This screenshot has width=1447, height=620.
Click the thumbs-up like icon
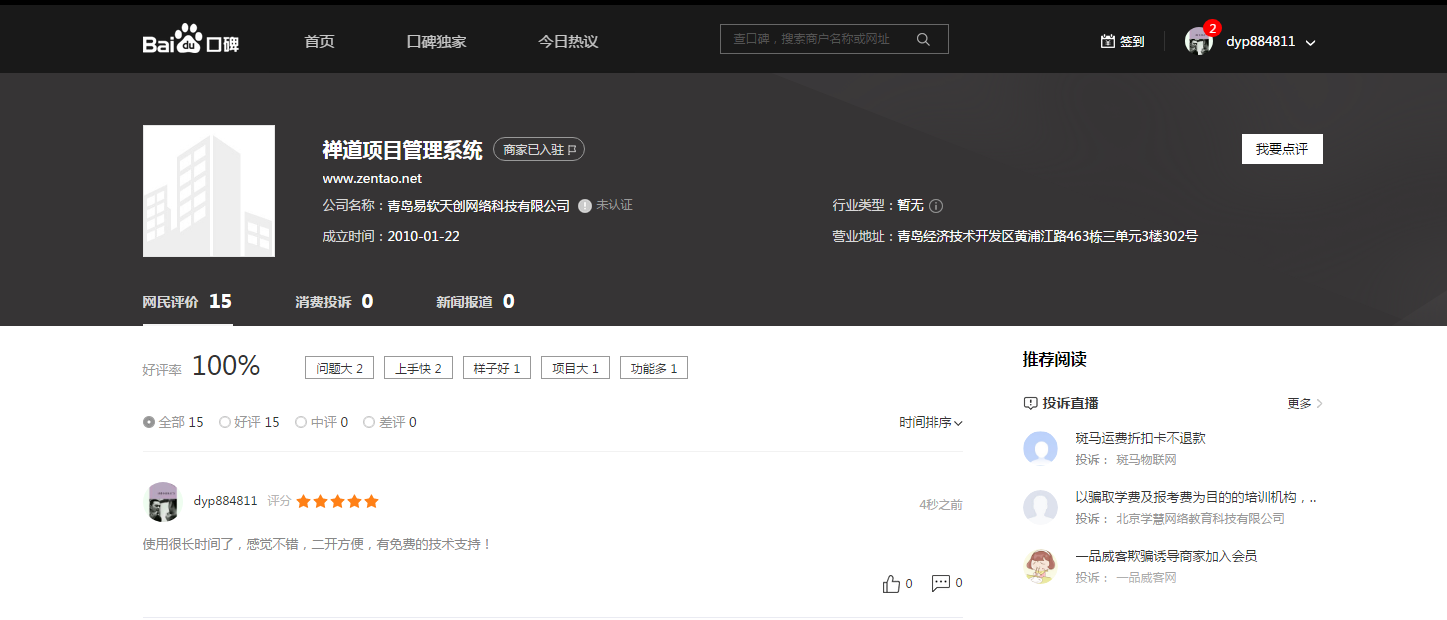(x=891, y=584)
